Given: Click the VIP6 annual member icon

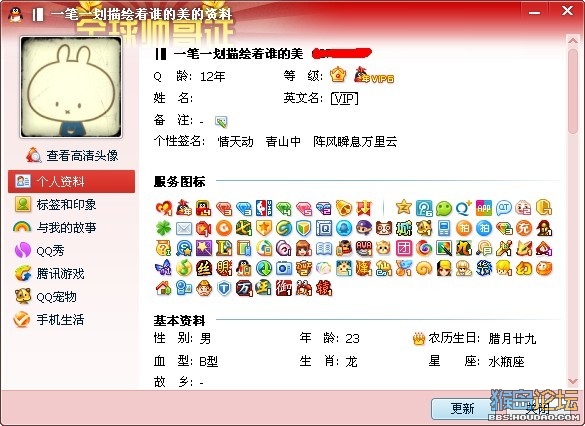Looking at the screenshot, I should (x=374, y=75).
